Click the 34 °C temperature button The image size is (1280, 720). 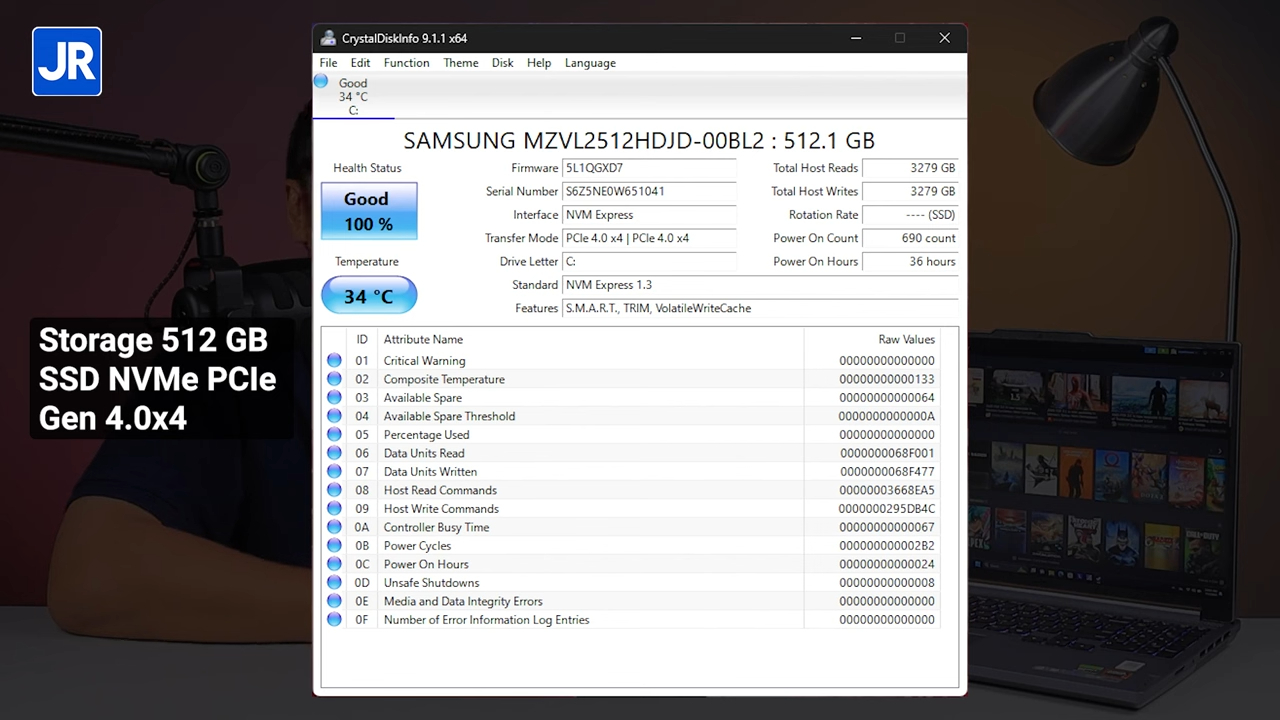[368, 295]
